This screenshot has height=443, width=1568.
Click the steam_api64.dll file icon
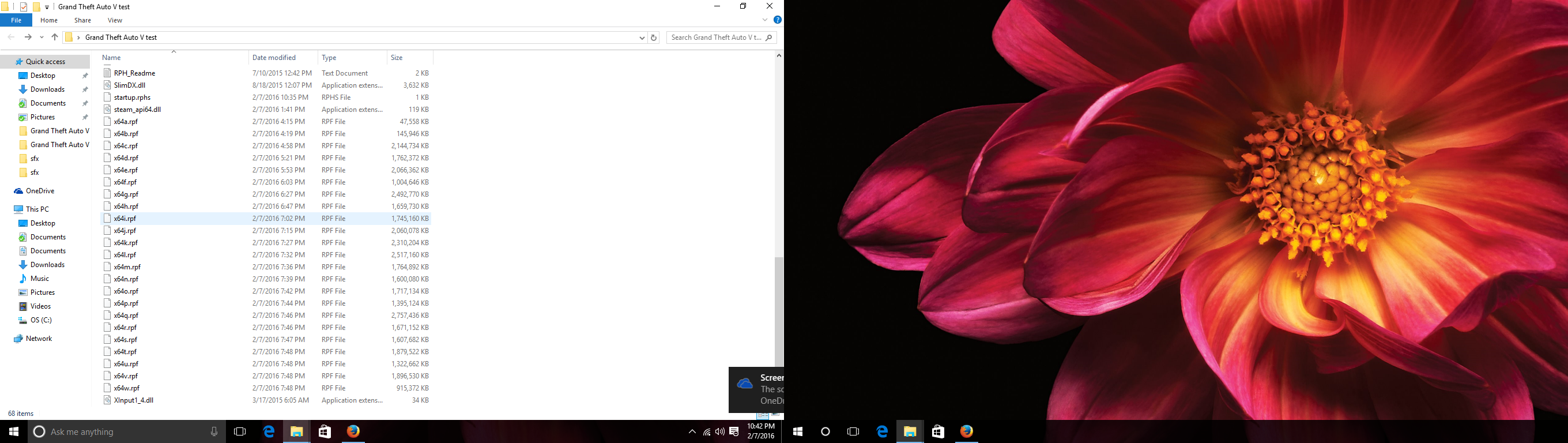pos(108,110)
